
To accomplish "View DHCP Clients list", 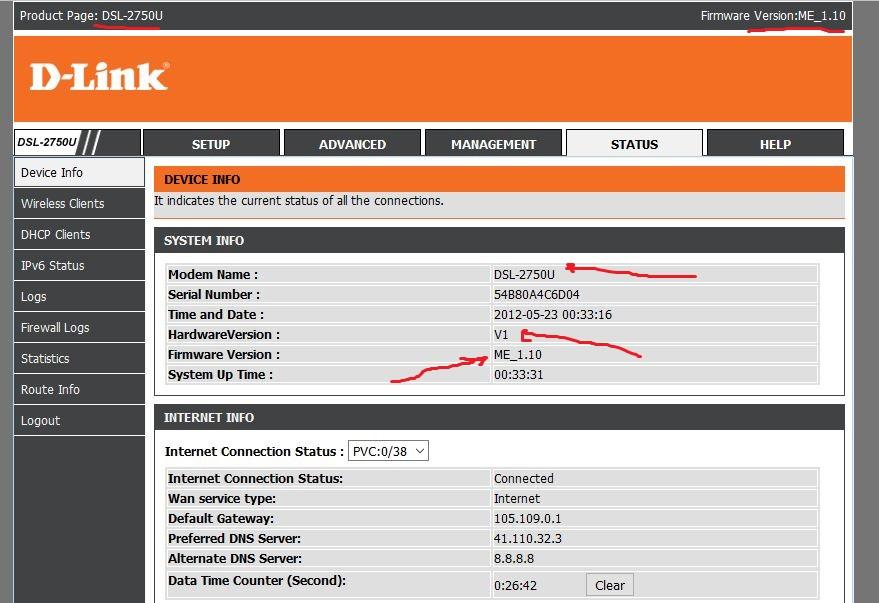I will tap(79, 234).
